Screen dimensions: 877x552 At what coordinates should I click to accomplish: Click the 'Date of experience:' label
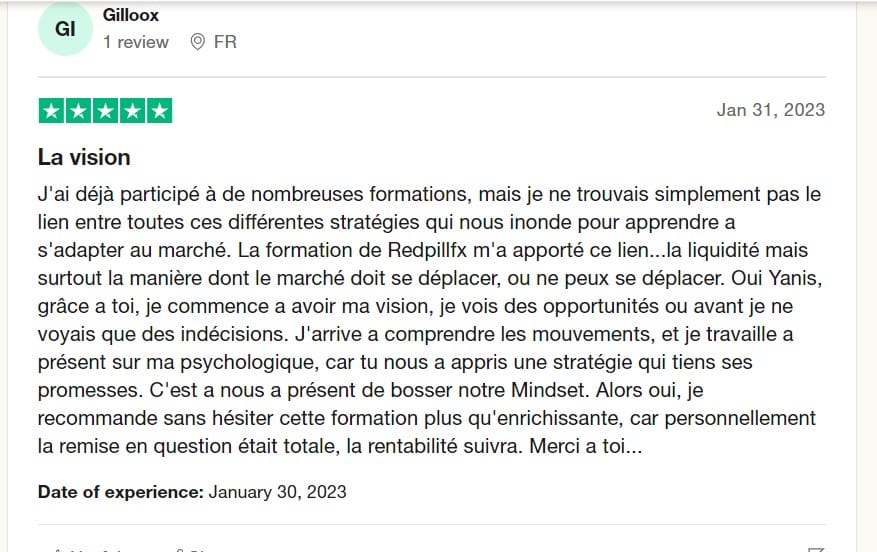[x=121, y=492]
